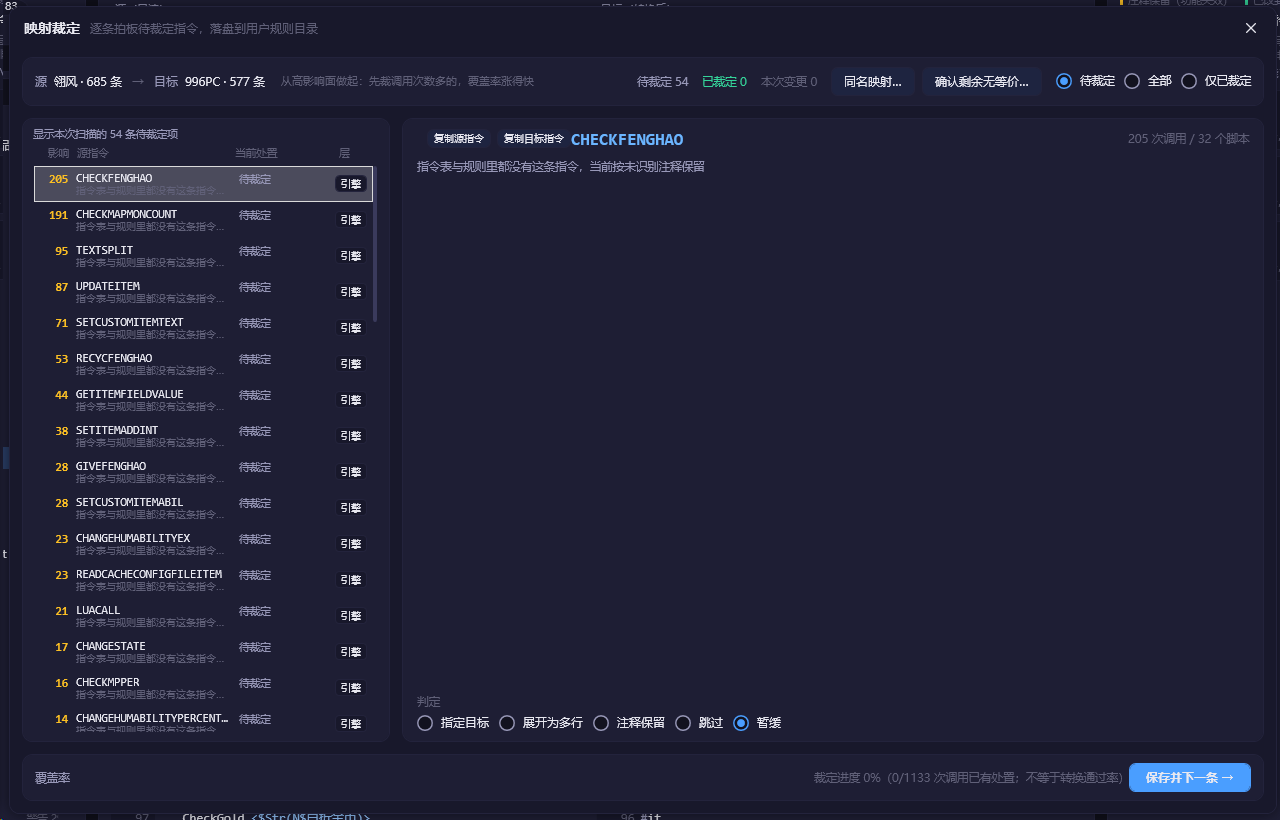
Task: Click the CHECKFENGHAO heading in the detail pane
Action: tap(627, 140)
